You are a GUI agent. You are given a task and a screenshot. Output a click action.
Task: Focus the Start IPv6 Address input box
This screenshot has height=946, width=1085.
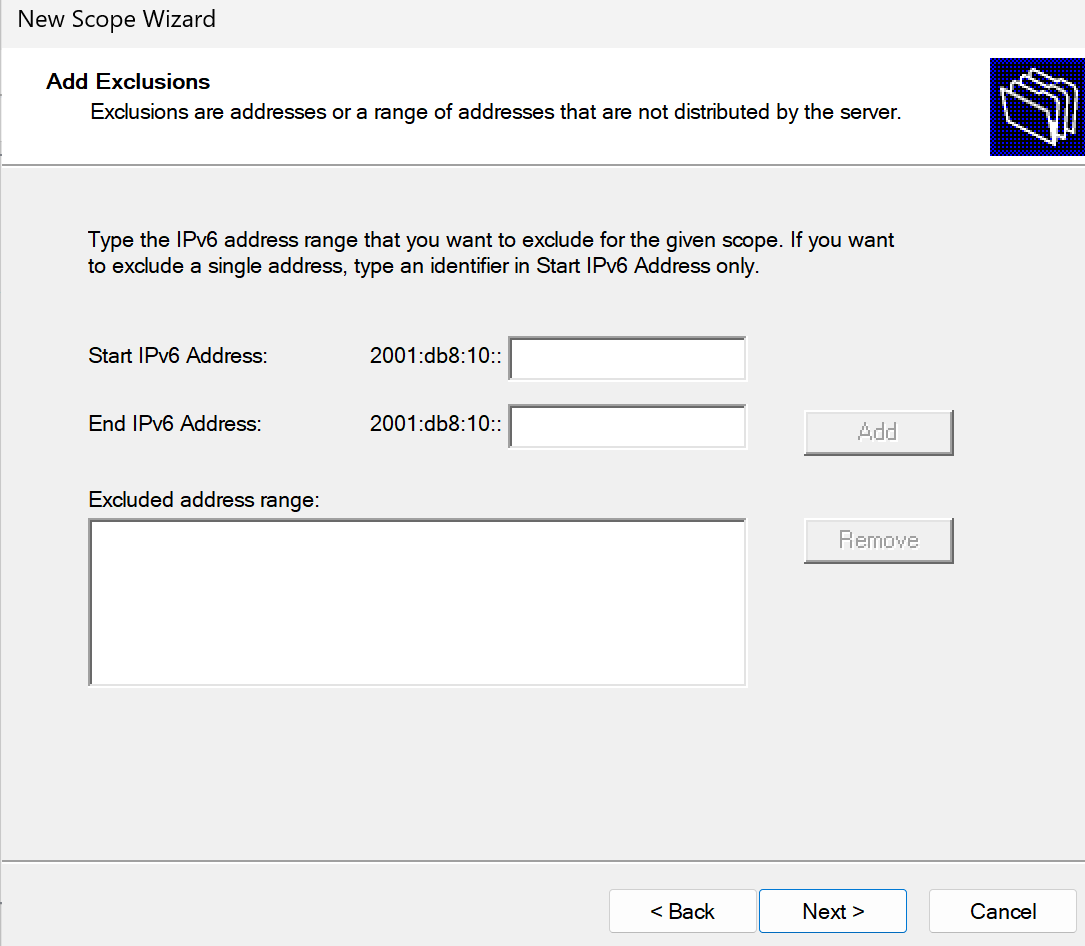point(627,358)
